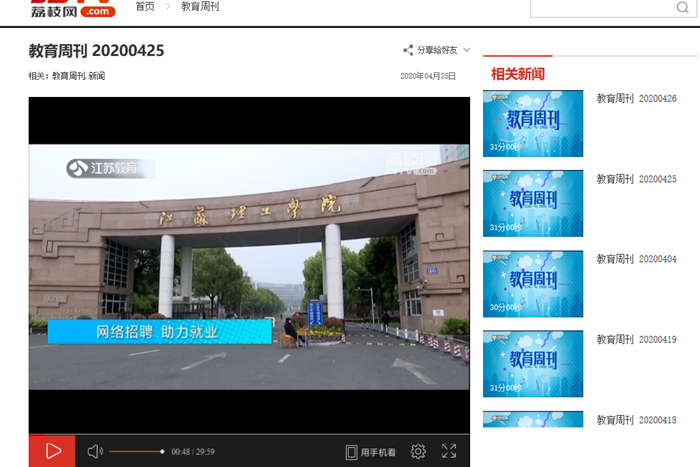Open thumbnail for 教育周刊 20200426
The width and height of the screenshot is (700, 467).
[x=533, y=124]
